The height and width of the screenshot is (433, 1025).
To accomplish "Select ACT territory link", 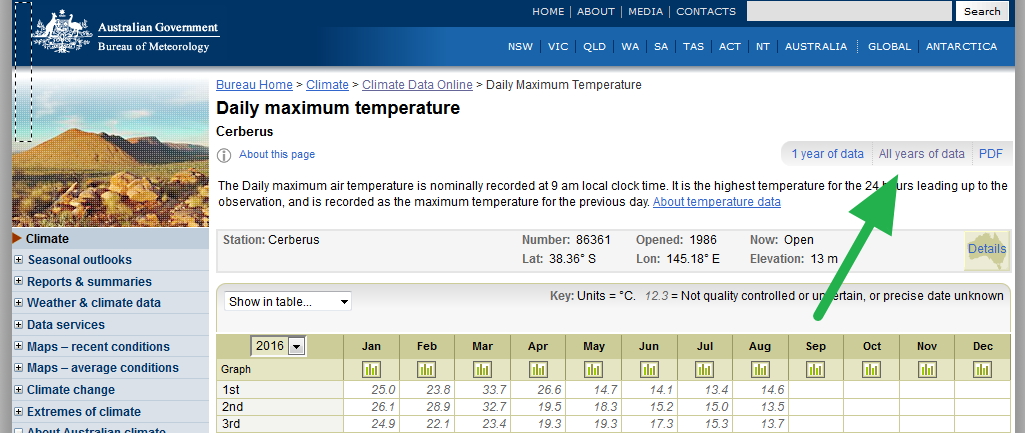I will tap(730, 46).
